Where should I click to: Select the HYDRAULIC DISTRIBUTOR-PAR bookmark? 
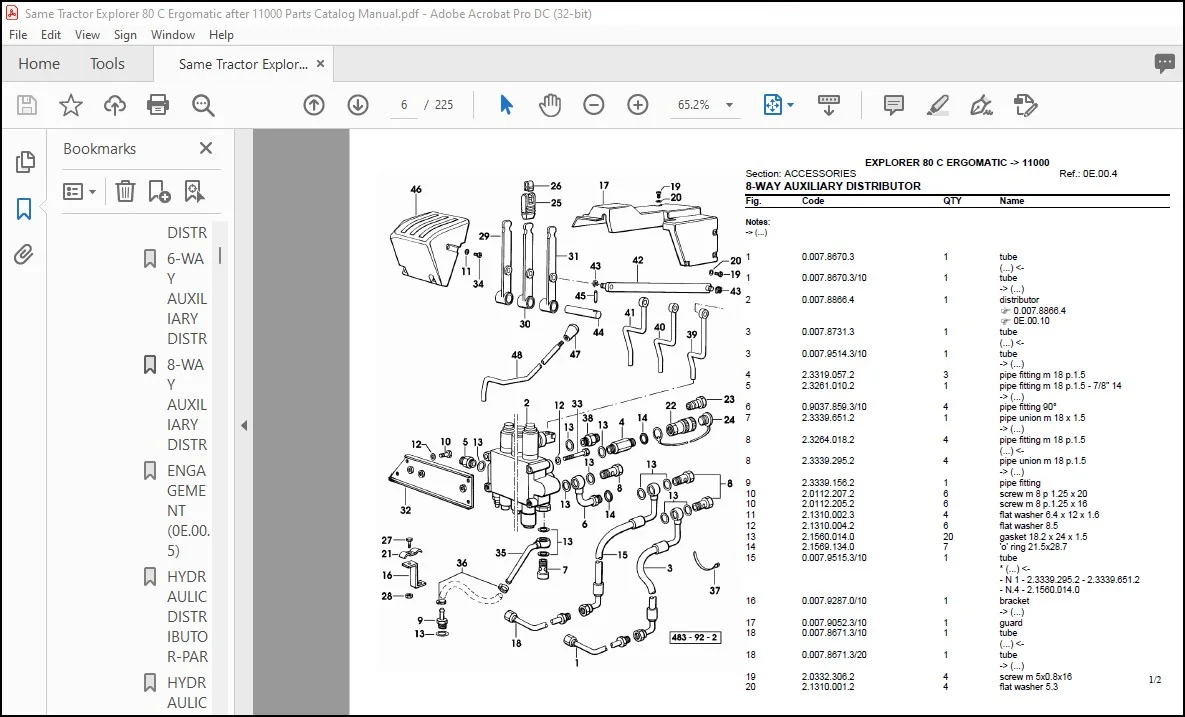(x=187, y=616)
